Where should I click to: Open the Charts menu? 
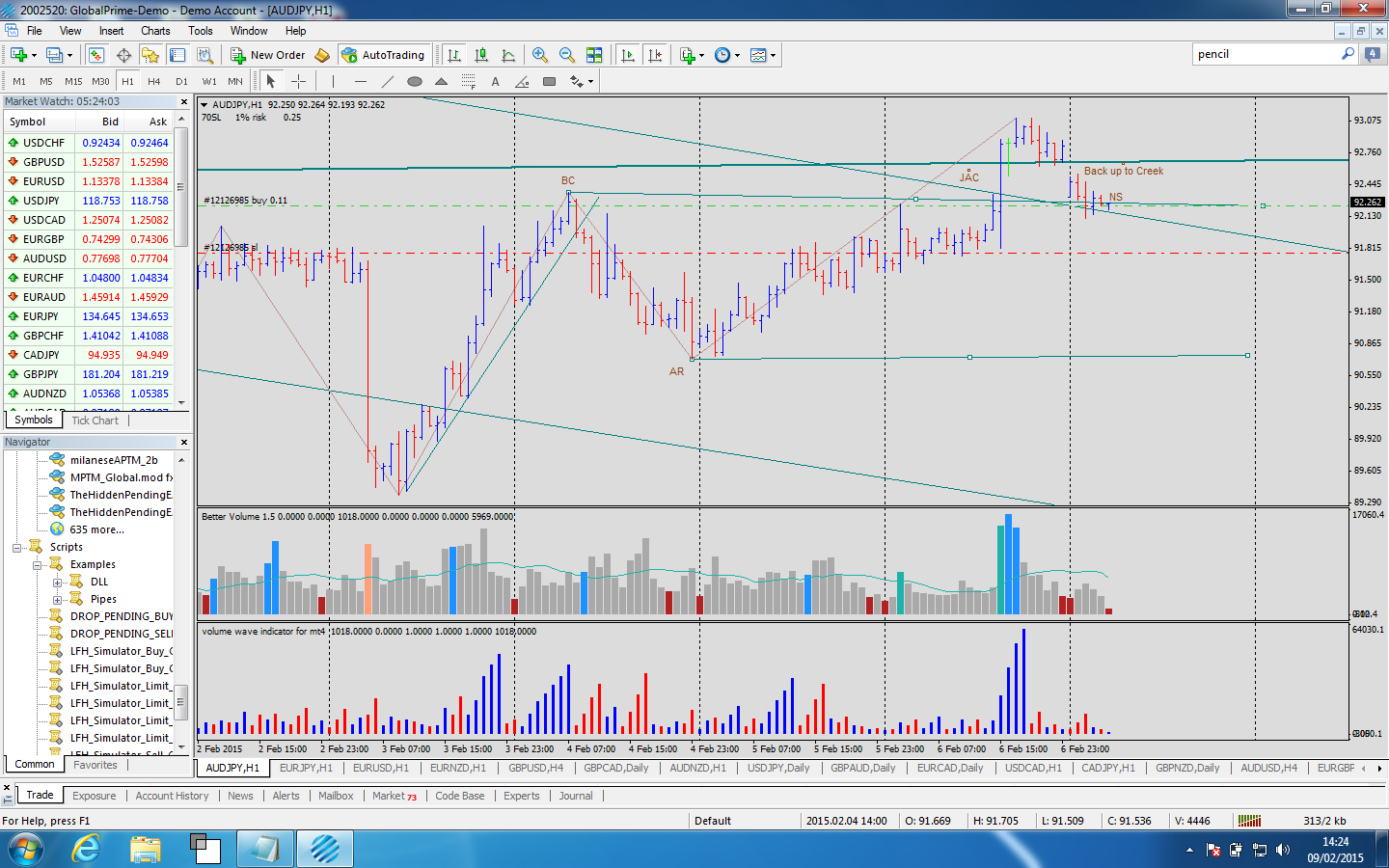(x=155, y=31)
